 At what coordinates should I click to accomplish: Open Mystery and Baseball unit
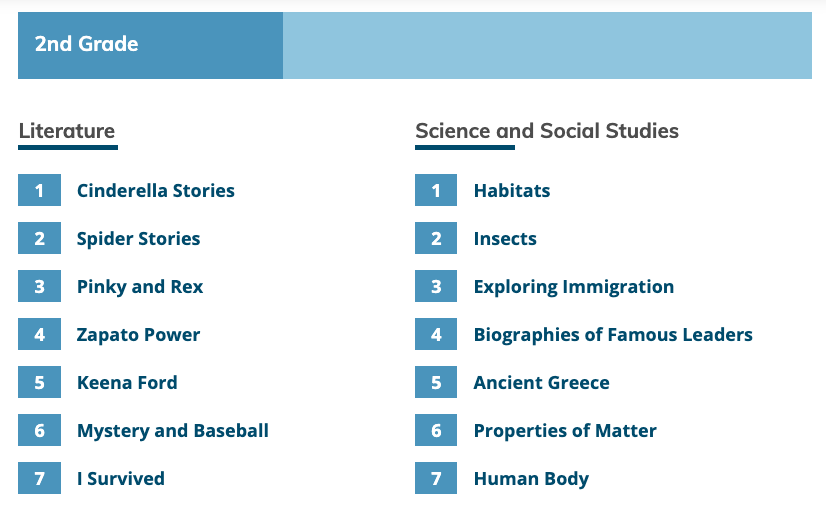pos(173,430)
